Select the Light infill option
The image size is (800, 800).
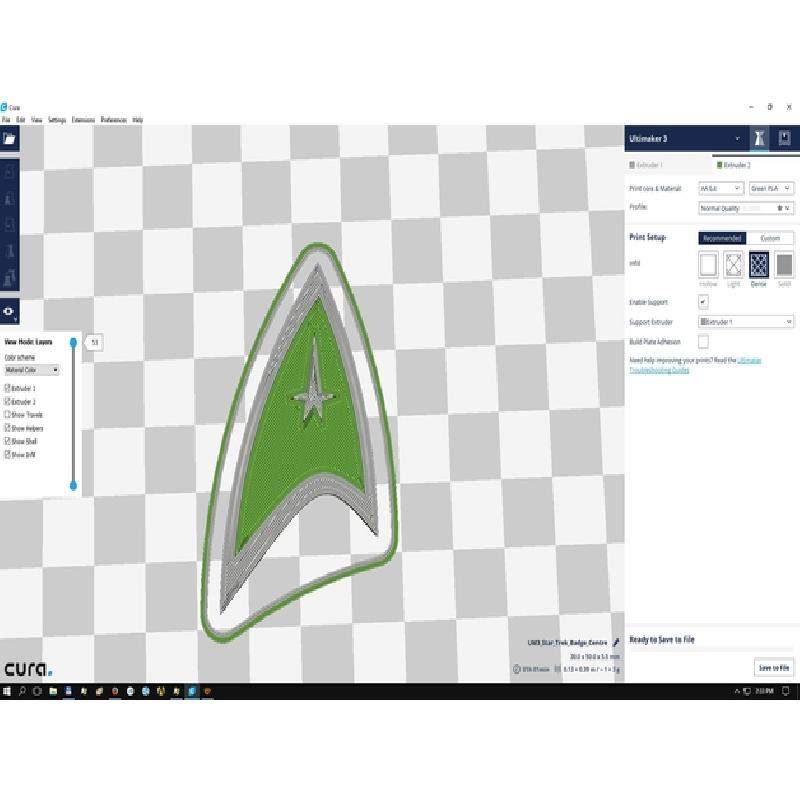(733, 265)
